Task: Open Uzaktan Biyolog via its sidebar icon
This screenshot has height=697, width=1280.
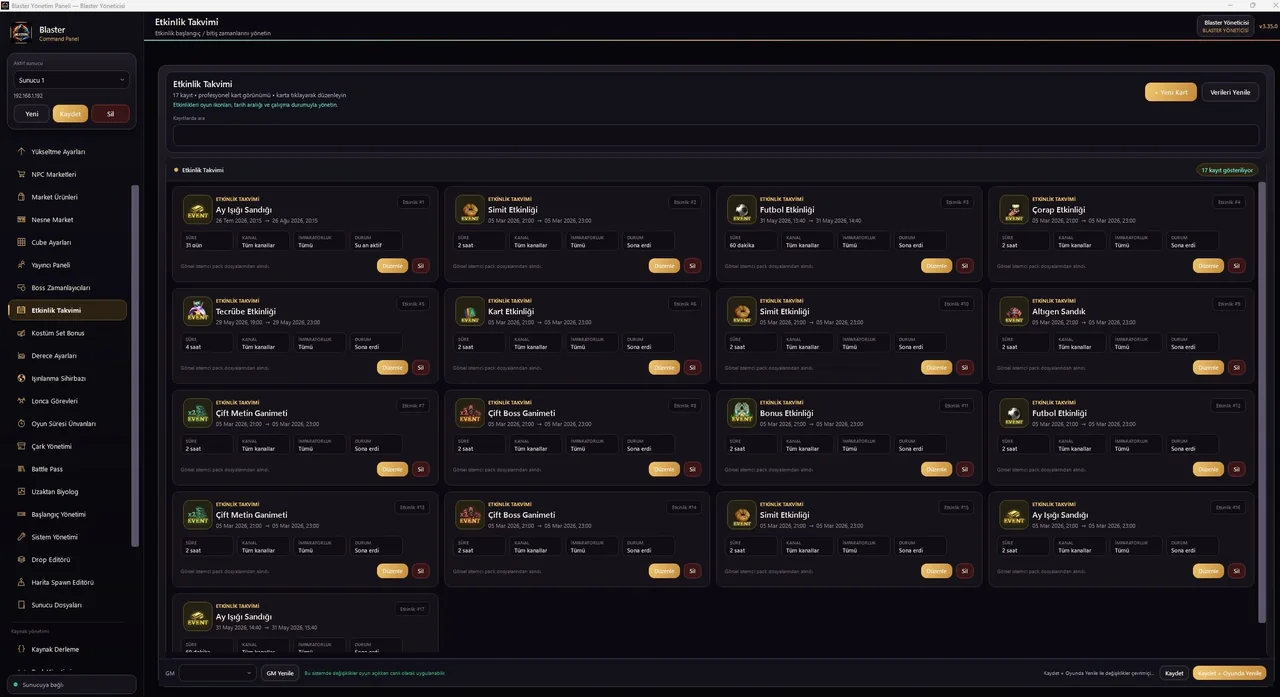Action: [21, 492]
